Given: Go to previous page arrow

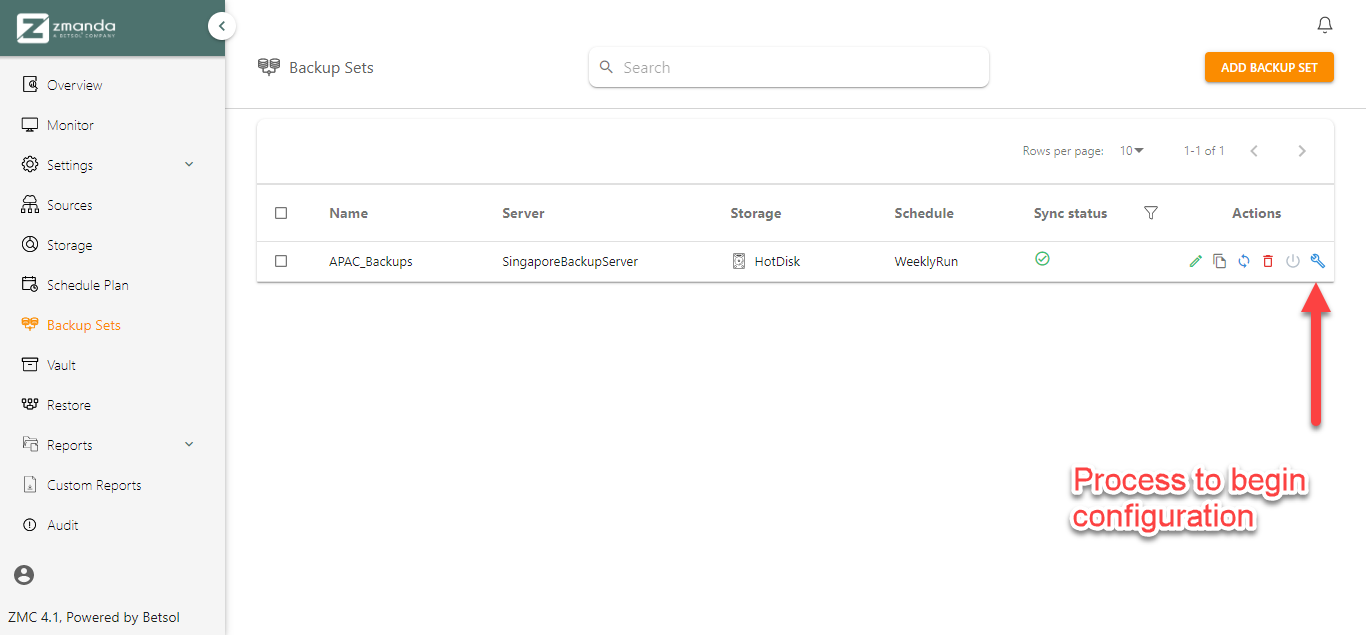Looking at the screenshot, I should pyautogui.click(x=1254, y=151).
